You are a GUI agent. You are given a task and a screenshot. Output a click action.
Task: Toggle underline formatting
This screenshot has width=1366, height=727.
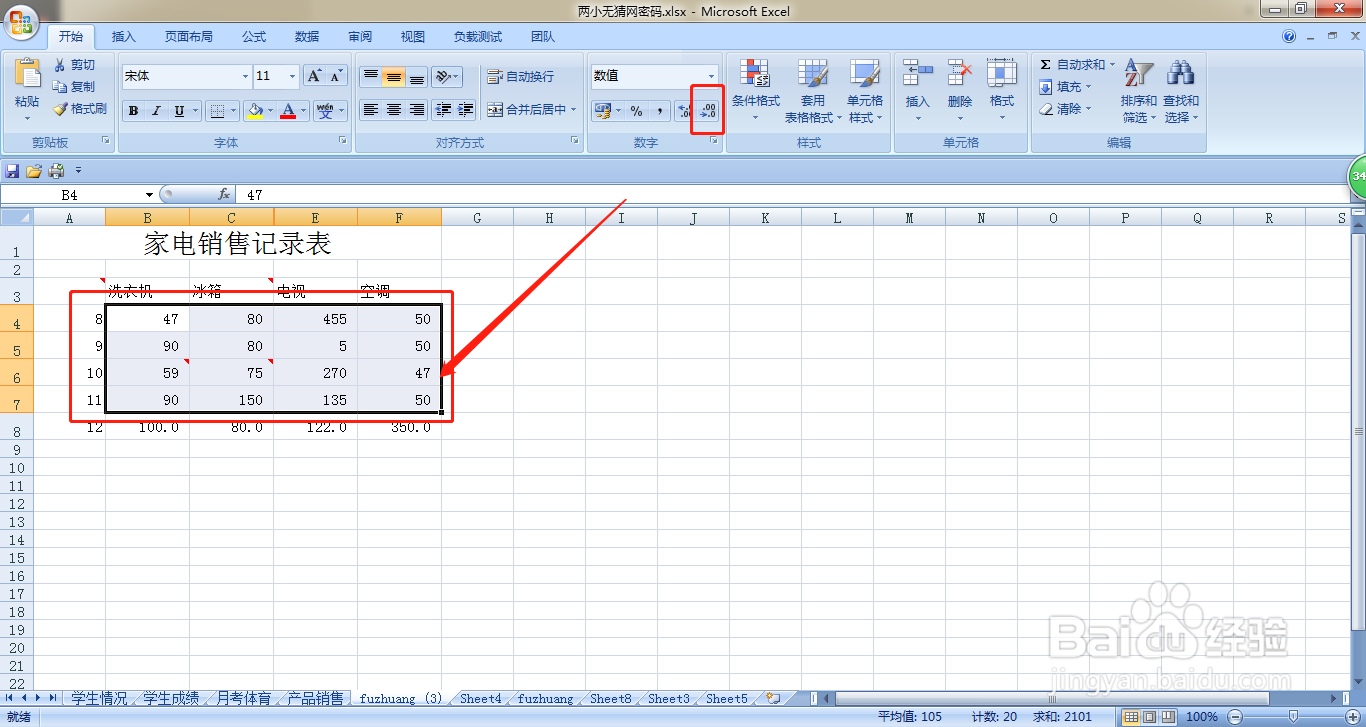coord(179,110)
